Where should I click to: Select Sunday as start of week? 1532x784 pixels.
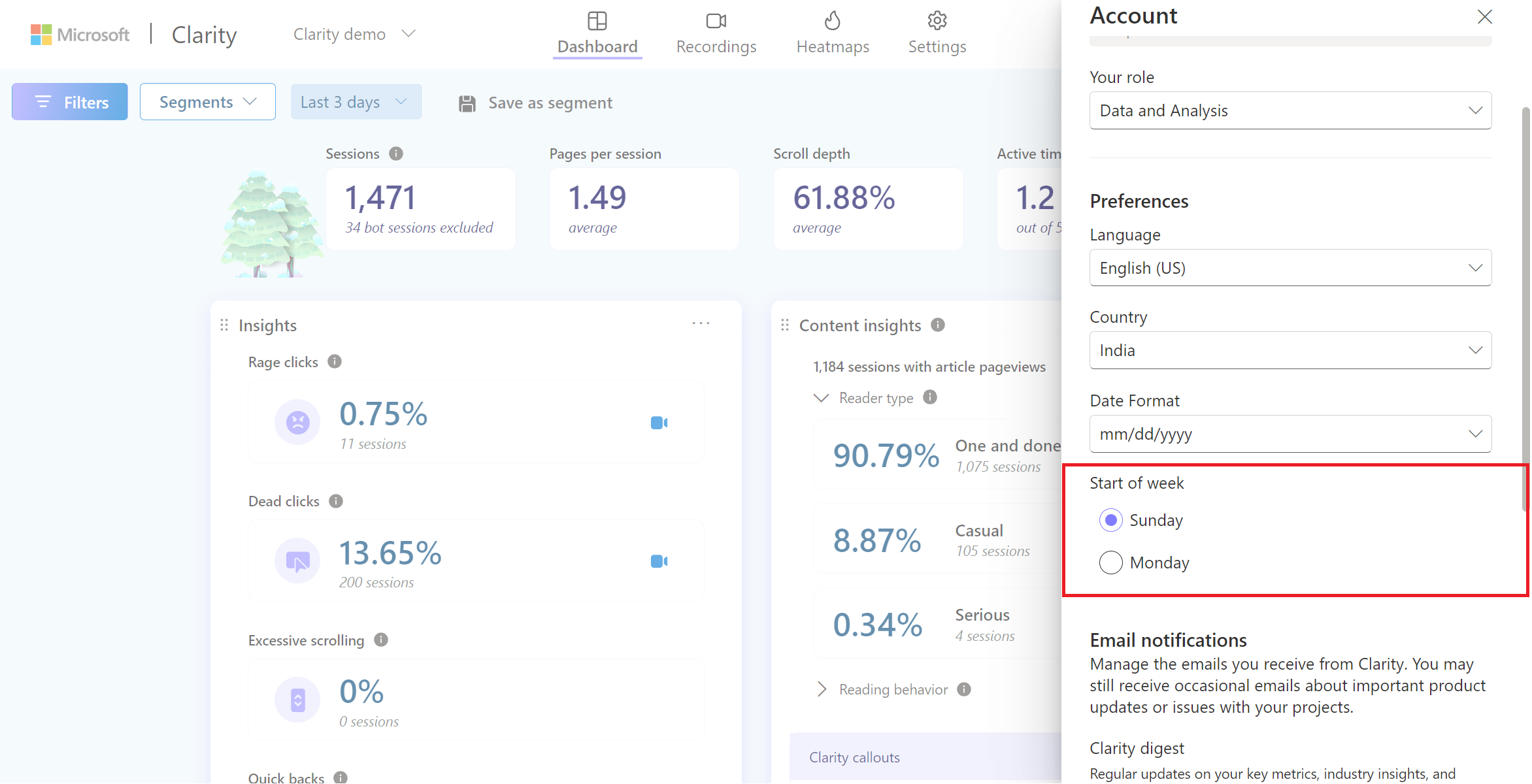coord(1110,521)
